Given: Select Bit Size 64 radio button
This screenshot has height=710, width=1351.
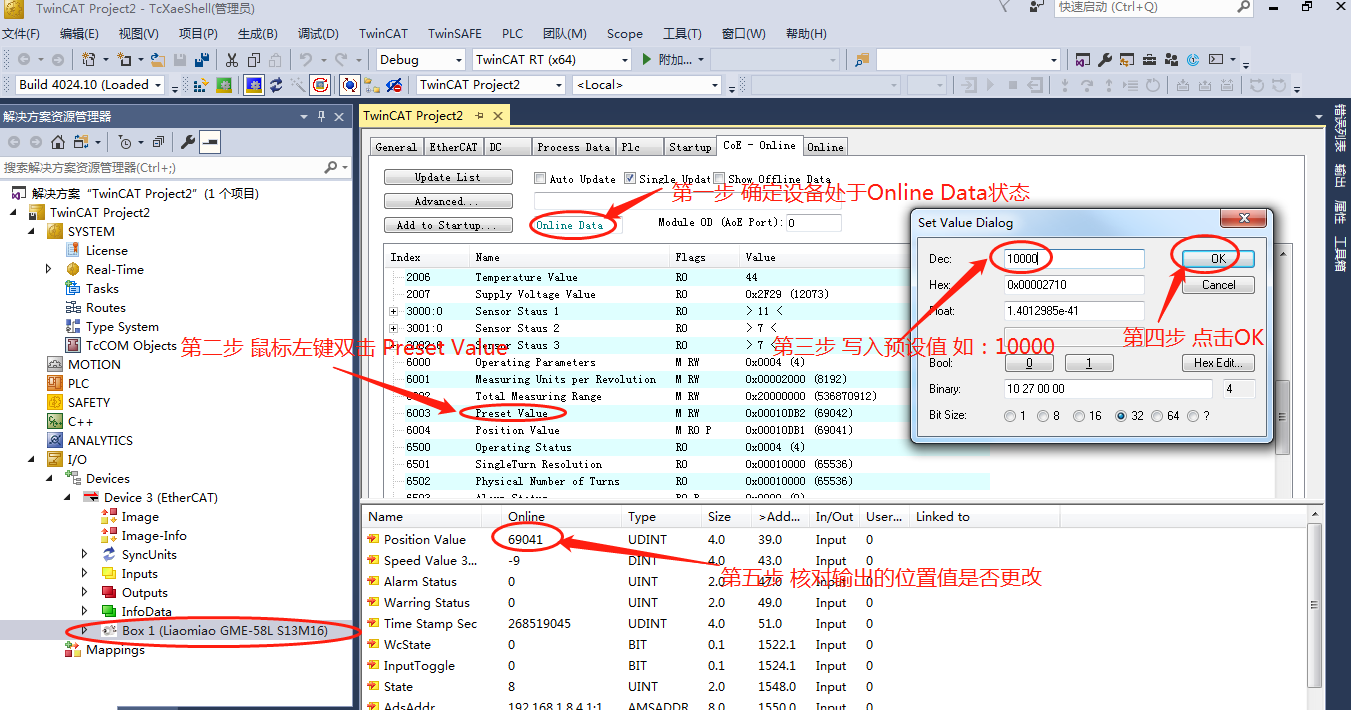Looking at the screenshot, I should [x=1157, y=416].
